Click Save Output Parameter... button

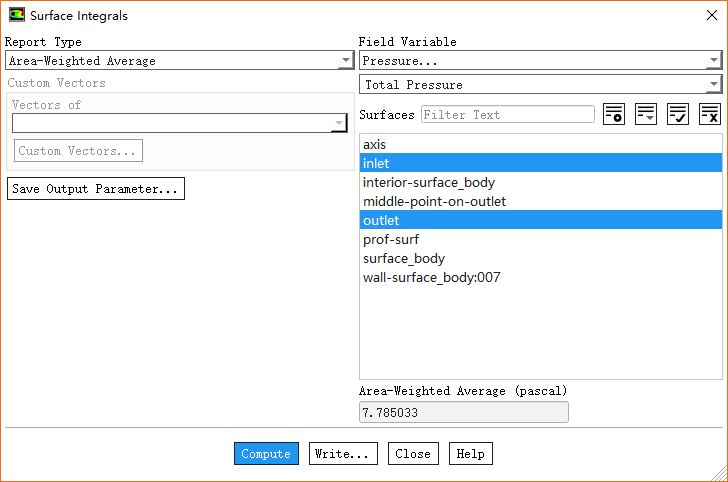(x=96, y=189)
